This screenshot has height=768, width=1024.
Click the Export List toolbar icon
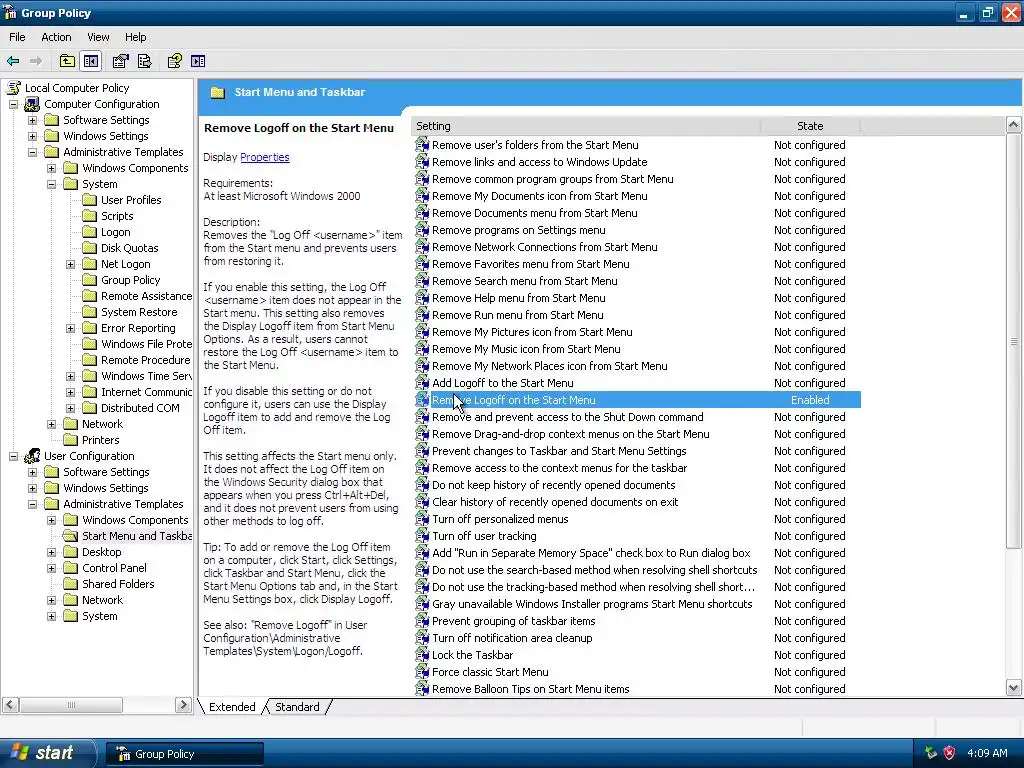coord(144,61)
